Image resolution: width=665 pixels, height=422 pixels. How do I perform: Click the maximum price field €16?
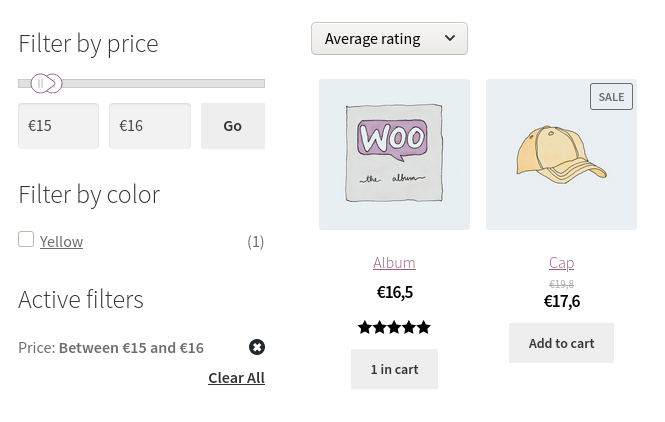[x=149, y=126]
